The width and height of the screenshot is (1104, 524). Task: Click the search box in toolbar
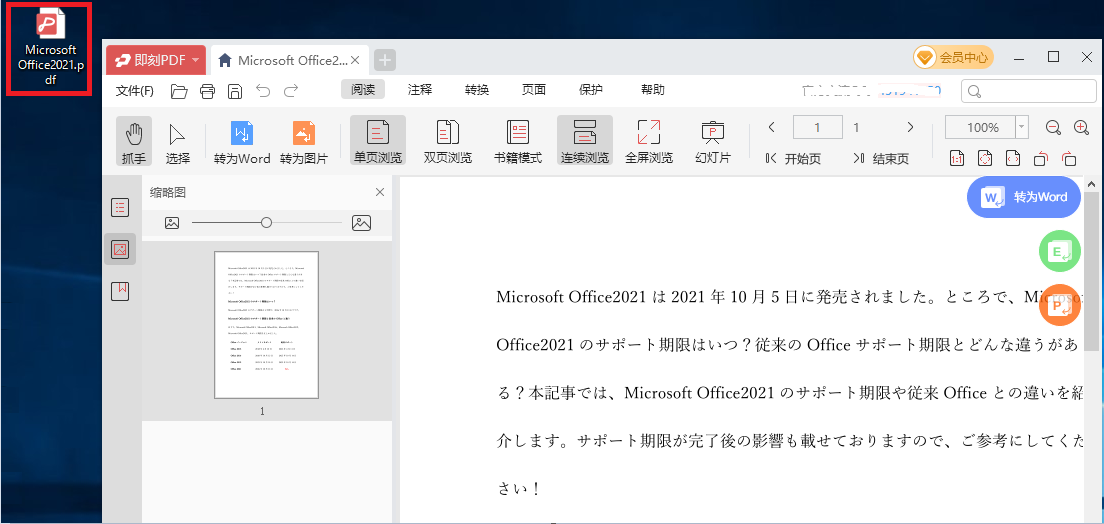[x=1029, y=92]
